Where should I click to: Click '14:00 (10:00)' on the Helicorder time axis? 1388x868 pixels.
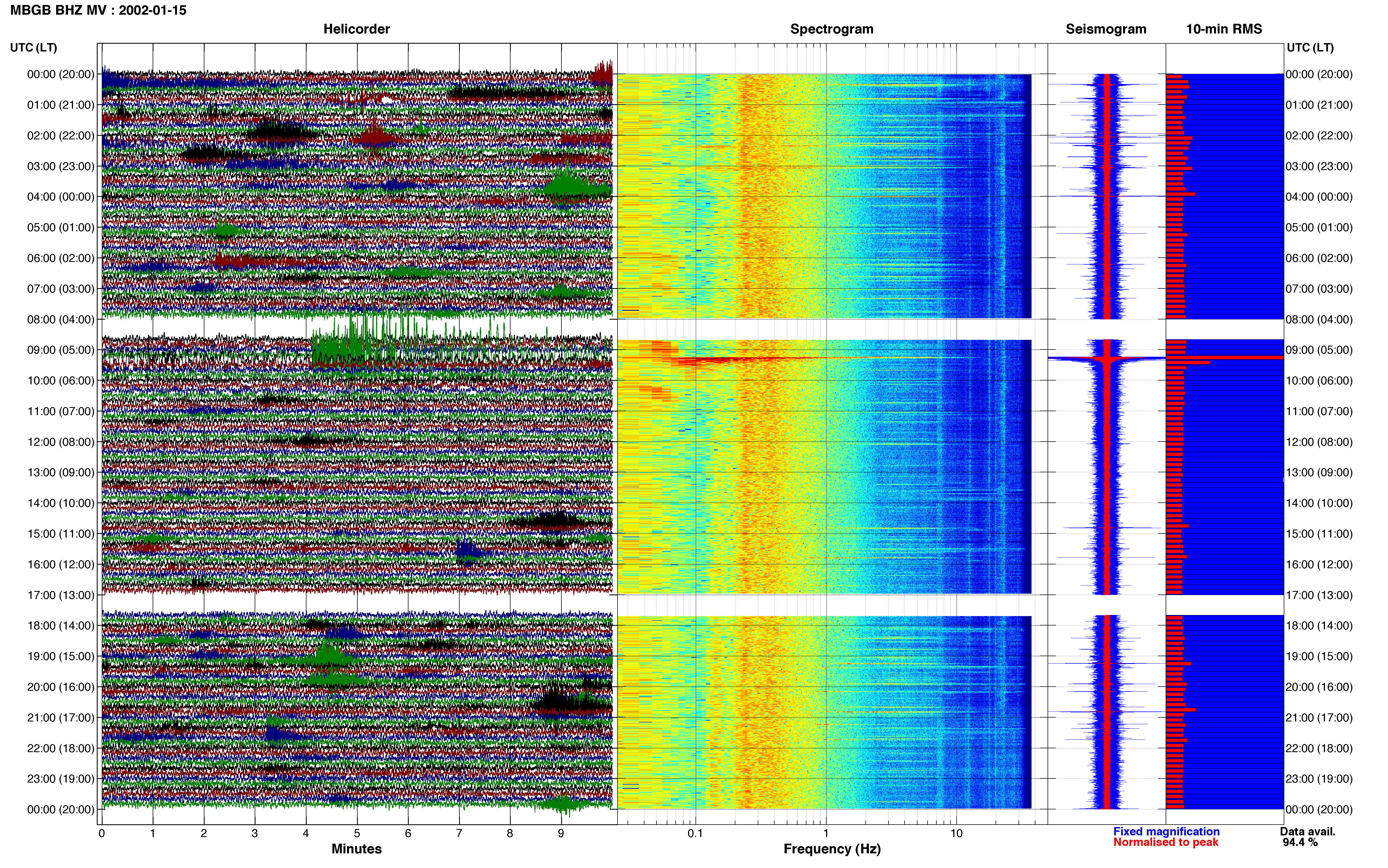pos(61,503)
